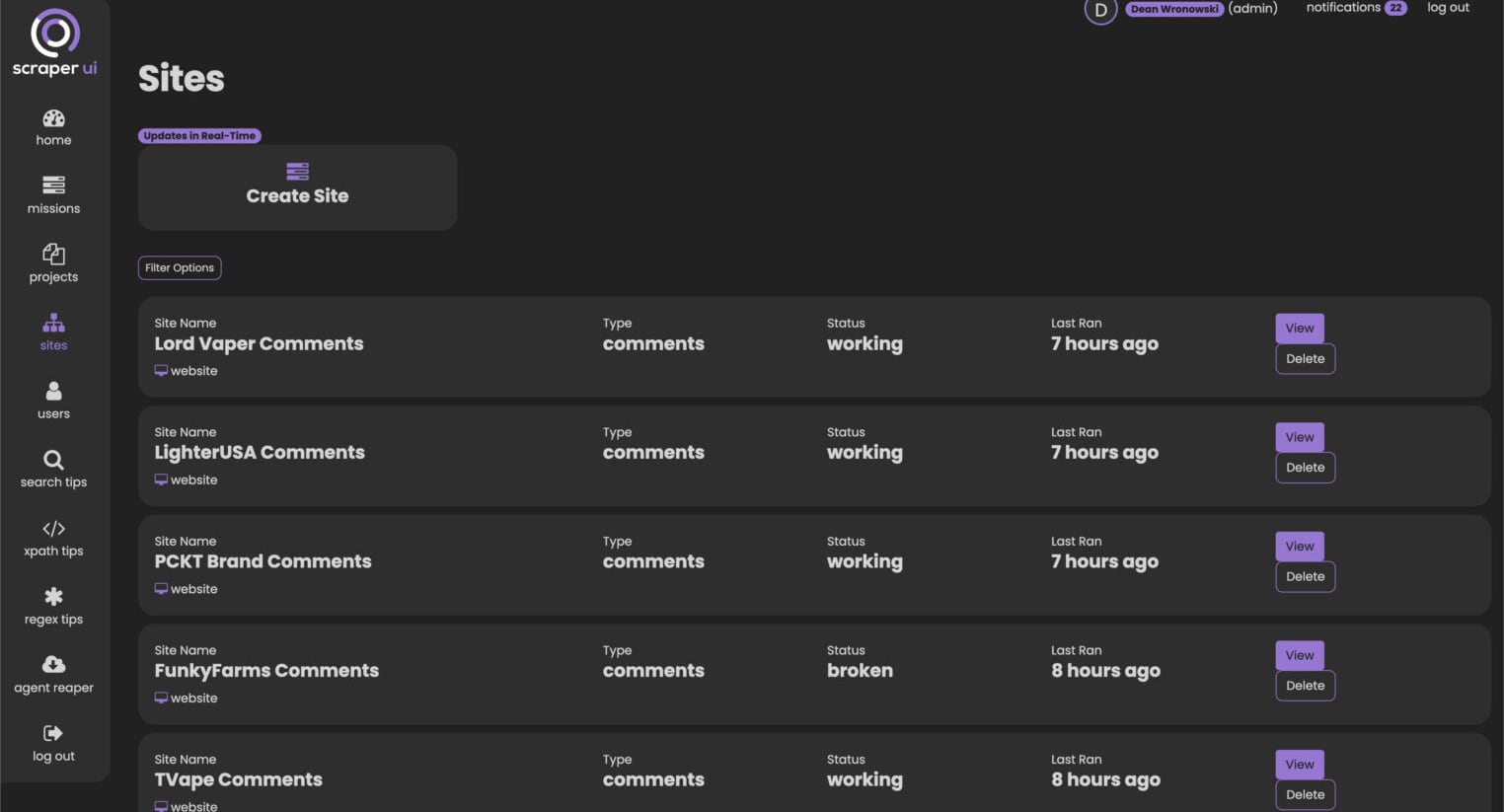View the Lord Vaper Comments site
1504x812 pixels.
pyautogui.click(x=1300, y=328)
